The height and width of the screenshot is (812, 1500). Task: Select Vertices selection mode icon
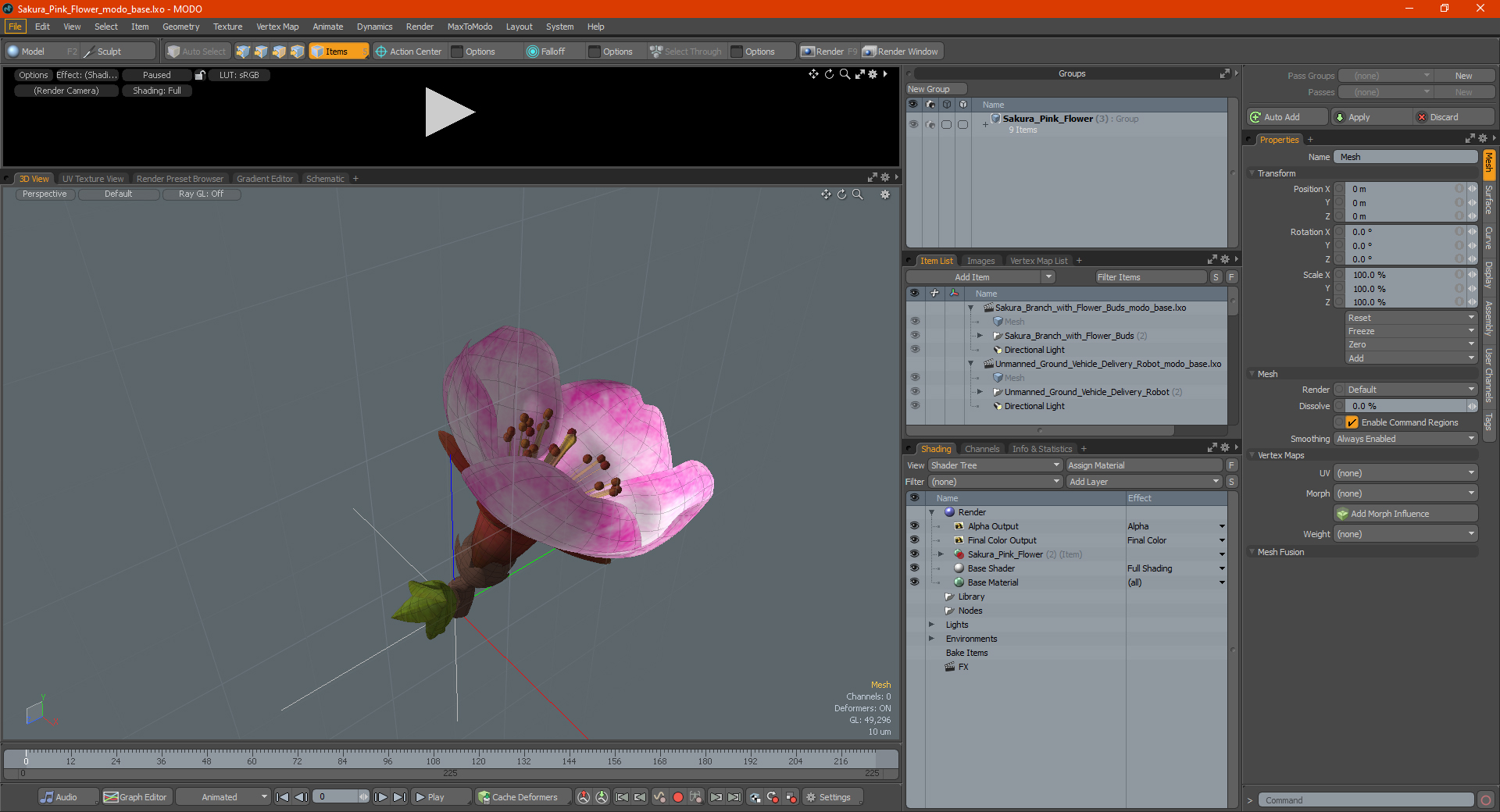click(243, 52)
